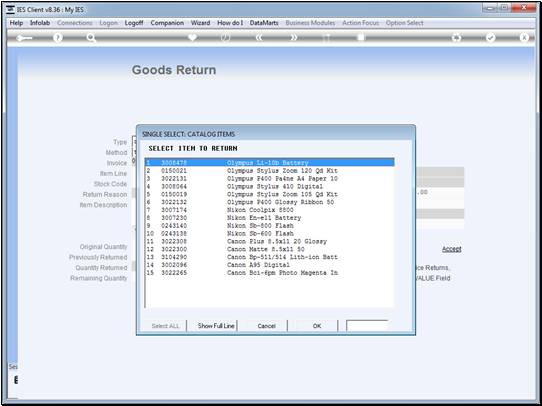This screenshot has width=542, height=406.
Task: Select Nikon Sb-800 Flash row
Action: tap(270, 226)
